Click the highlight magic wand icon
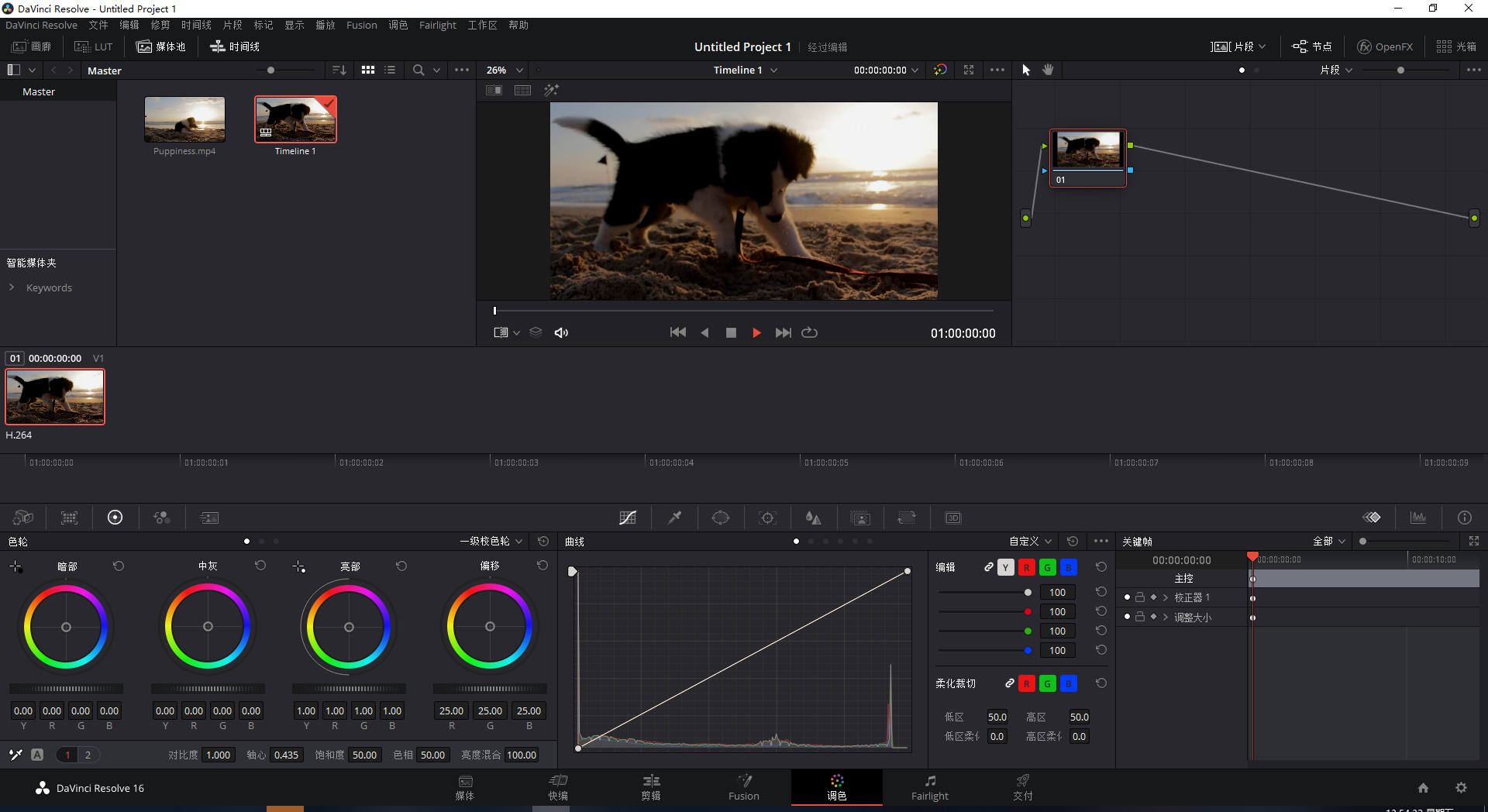 (551, 91)
